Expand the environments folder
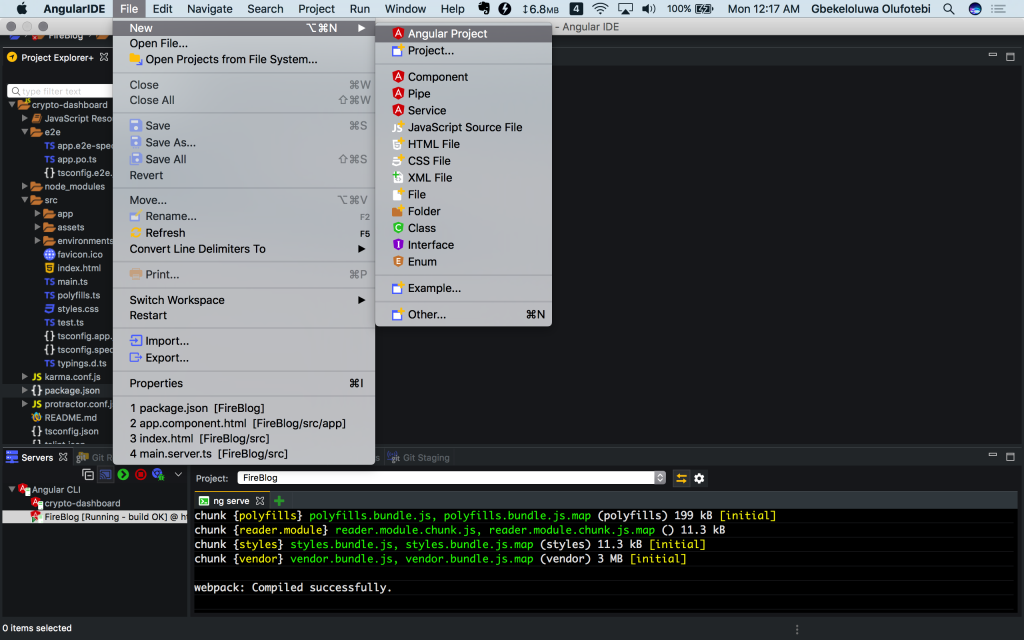Image resolution: width=1024 pixels, height=640 pixels. click(x=37, y=241)
